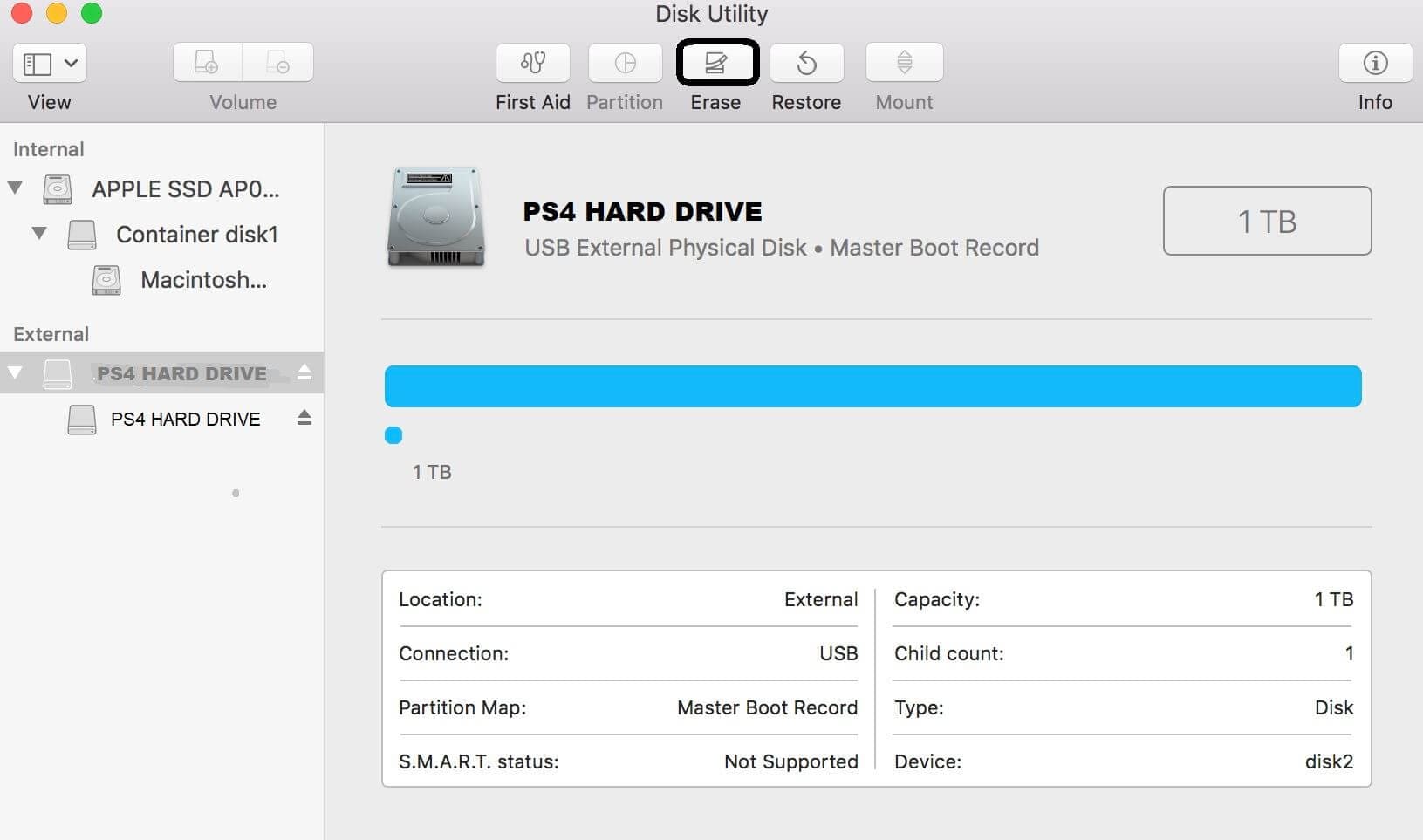This screenshot has width=1423, height=840.
Task: Click the Not Supported S.M.A.R.T. value
Action: point(790,761)
